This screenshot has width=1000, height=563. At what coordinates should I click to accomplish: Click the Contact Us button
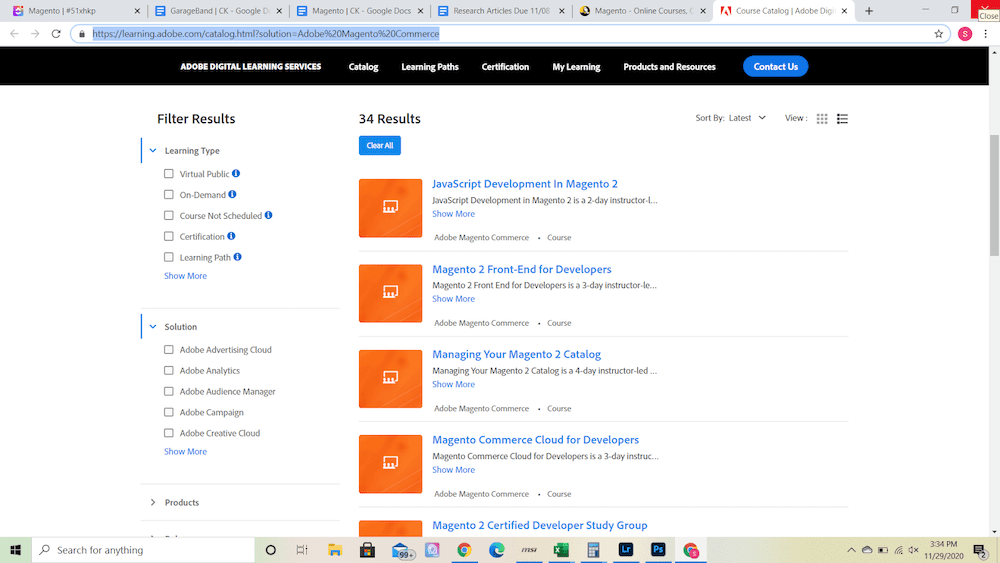click(776, 66)
